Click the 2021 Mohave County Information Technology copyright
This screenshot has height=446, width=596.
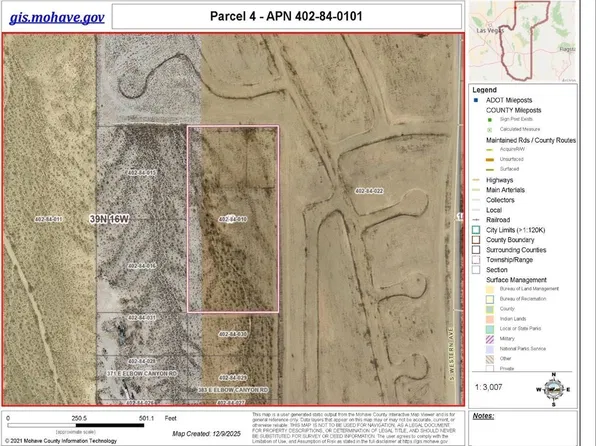[61, 441]
